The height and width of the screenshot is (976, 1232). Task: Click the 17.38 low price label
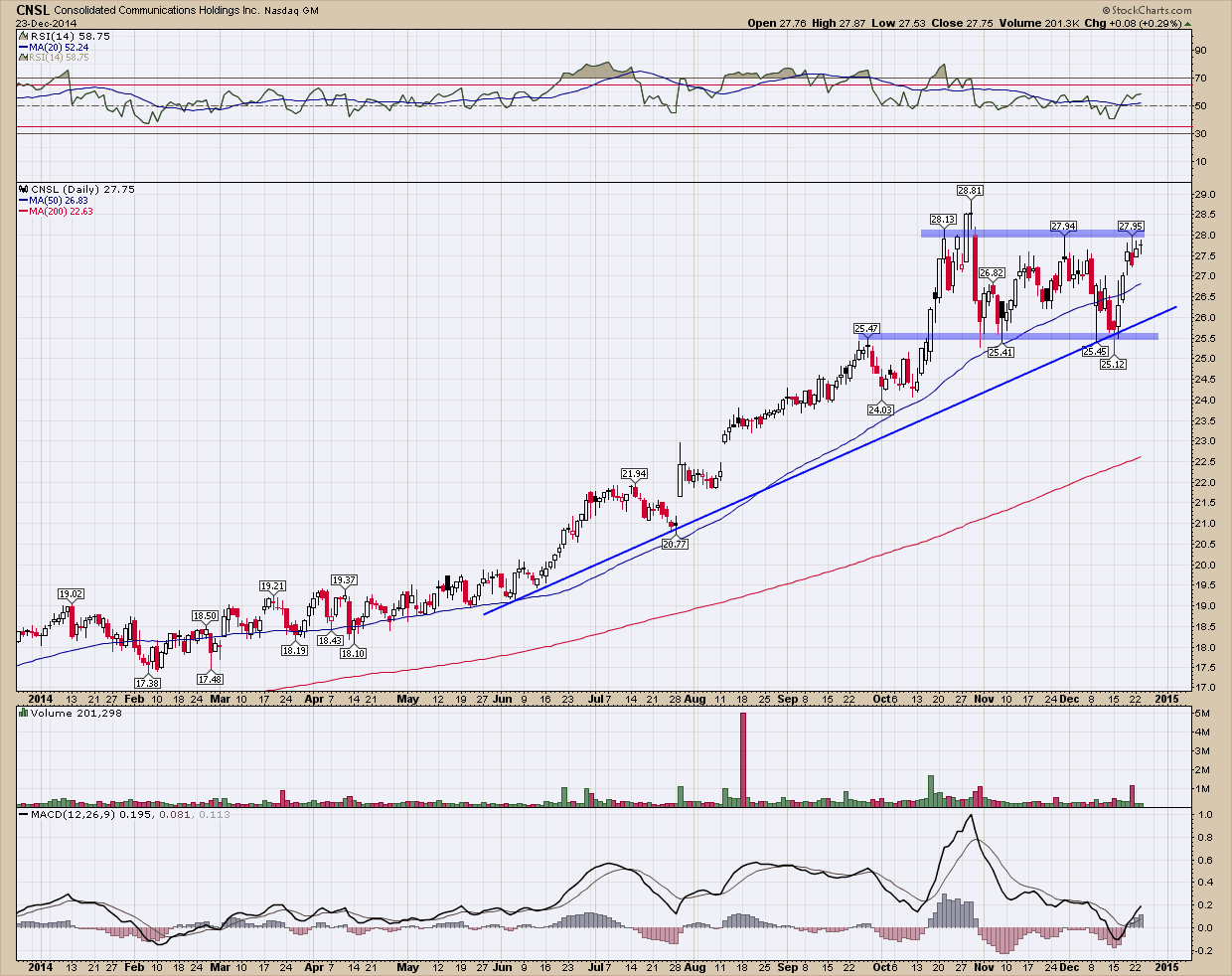147,683
